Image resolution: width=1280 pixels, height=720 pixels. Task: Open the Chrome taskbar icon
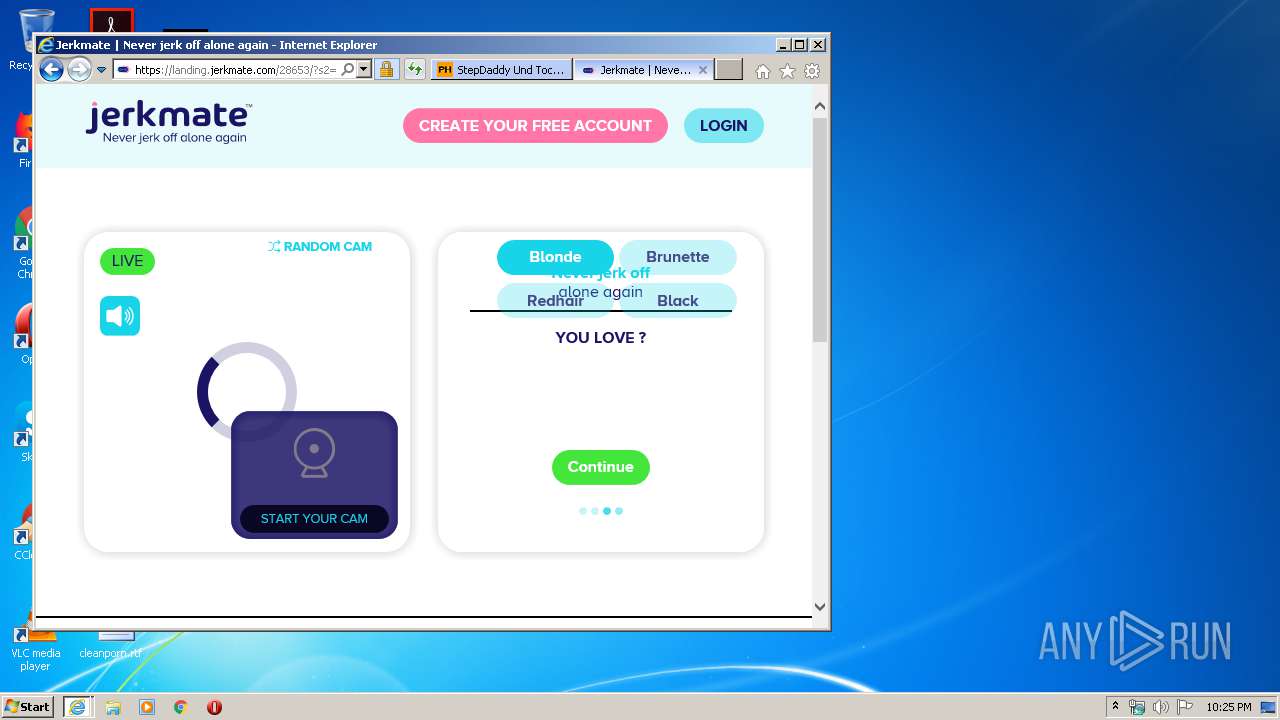point(181,707)
